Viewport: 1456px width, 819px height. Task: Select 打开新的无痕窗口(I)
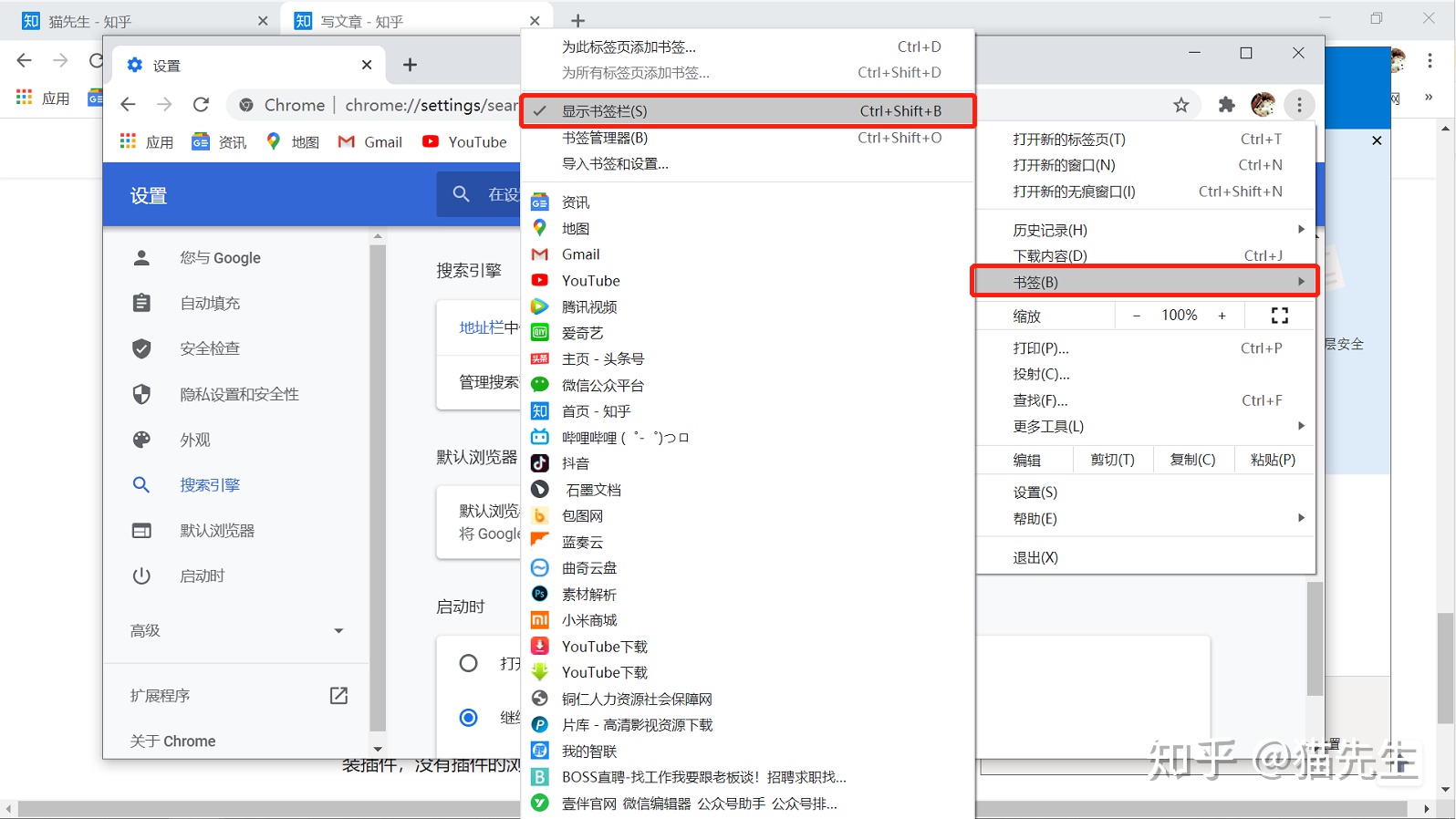pos(1145,191)
